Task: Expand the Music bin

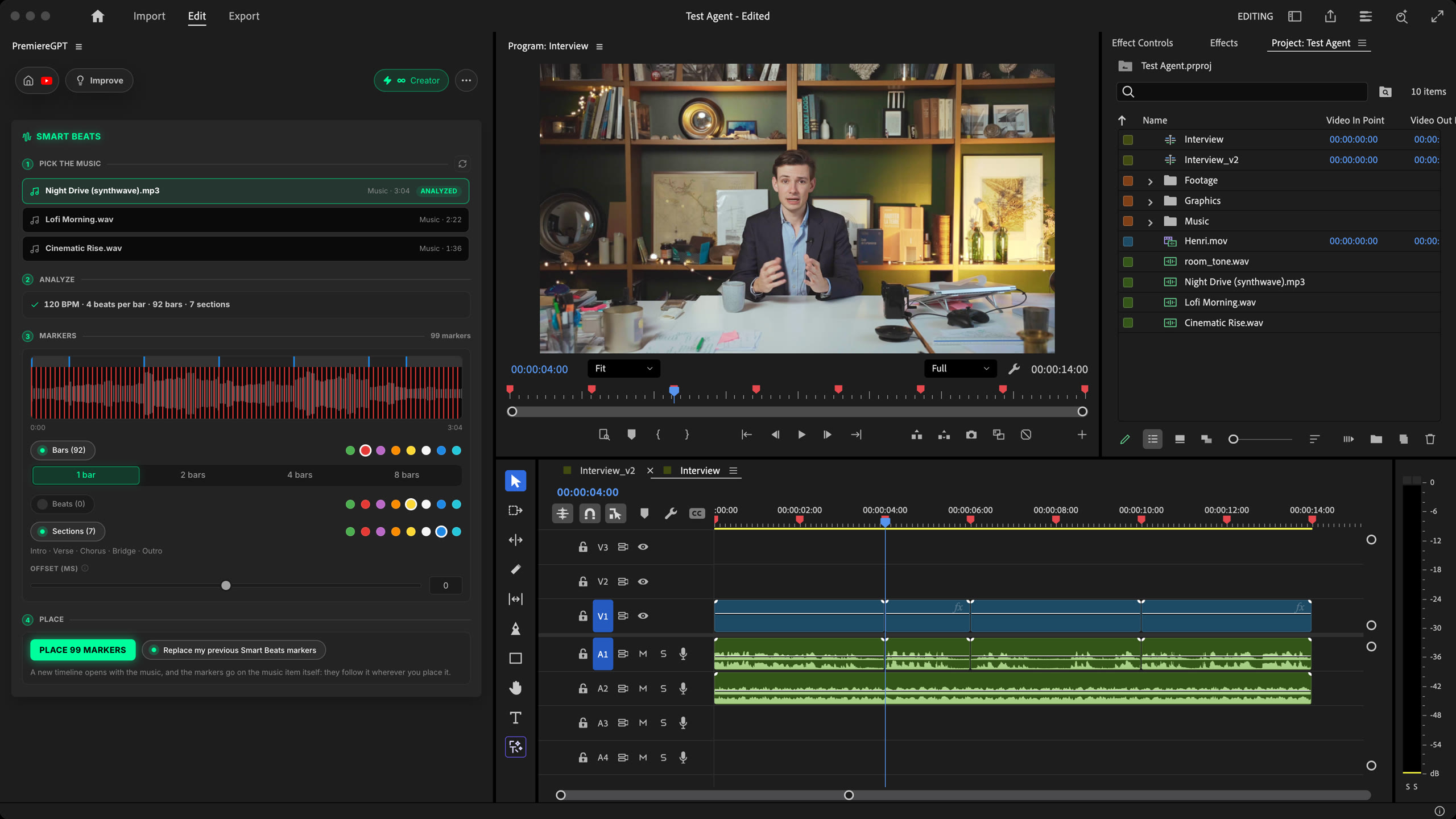Action: coord(1150,222)
